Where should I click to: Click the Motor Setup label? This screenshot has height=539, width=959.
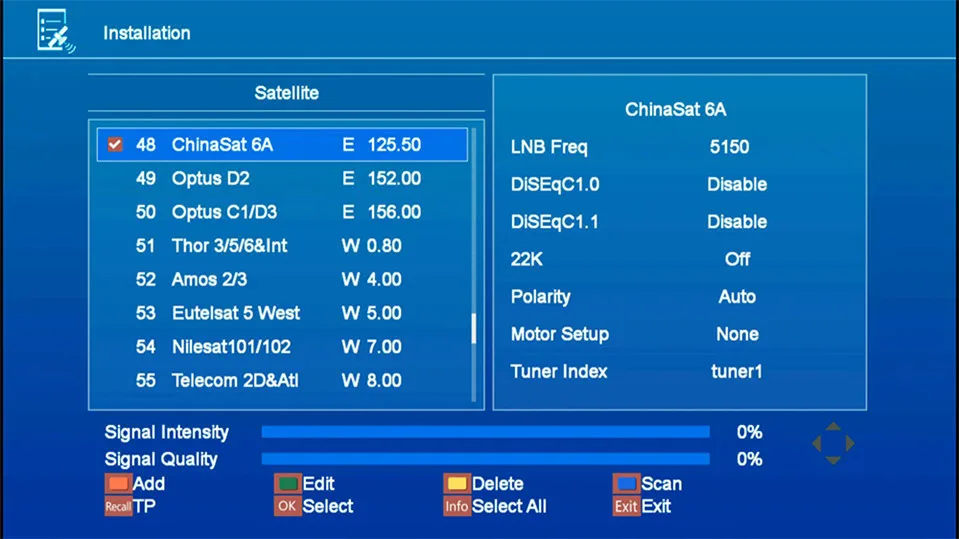tap(560, 334)
